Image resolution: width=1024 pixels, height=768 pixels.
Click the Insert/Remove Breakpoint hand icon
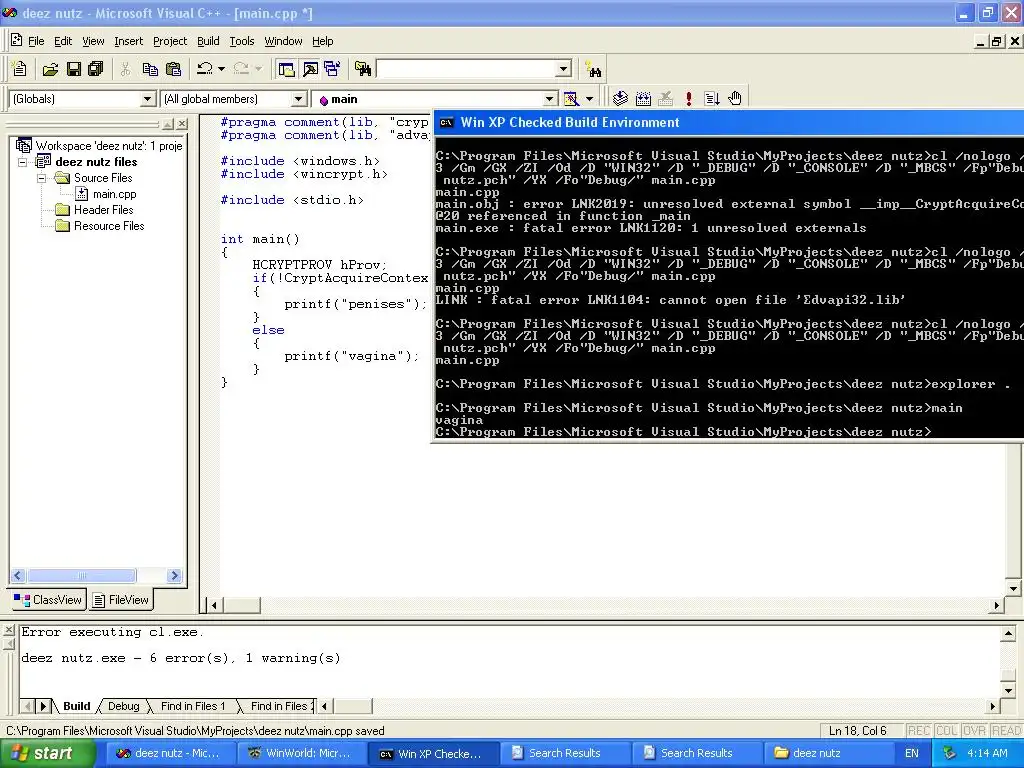pos(735,99)
